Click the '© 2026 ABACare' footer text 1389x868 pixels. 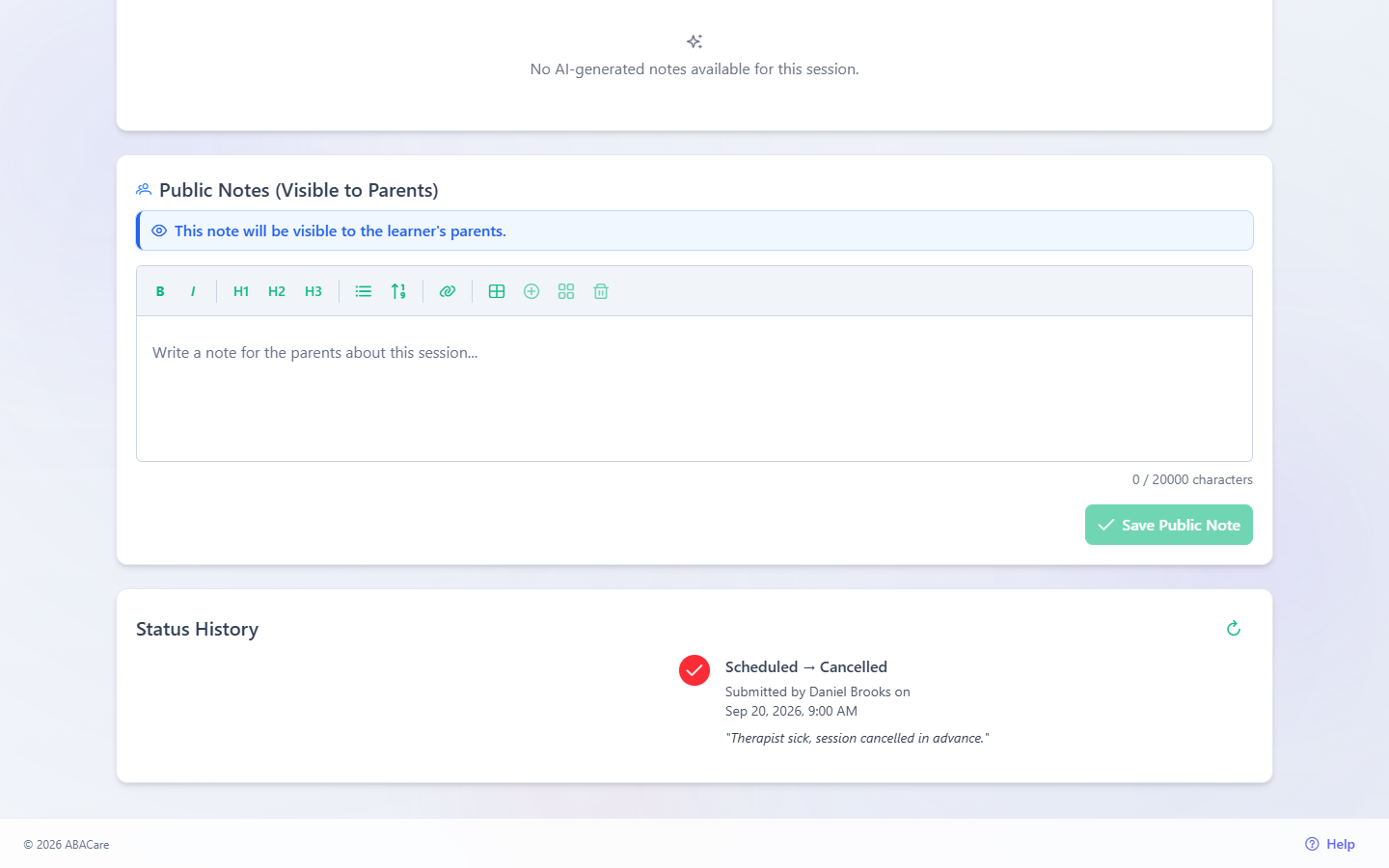coord(67,845)
